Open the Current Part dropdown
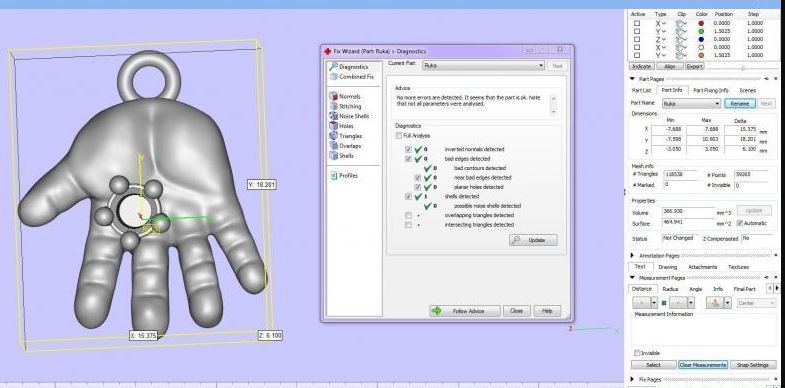Image resolution: width=785 pixels, height=388 pixels. [483, 66]
